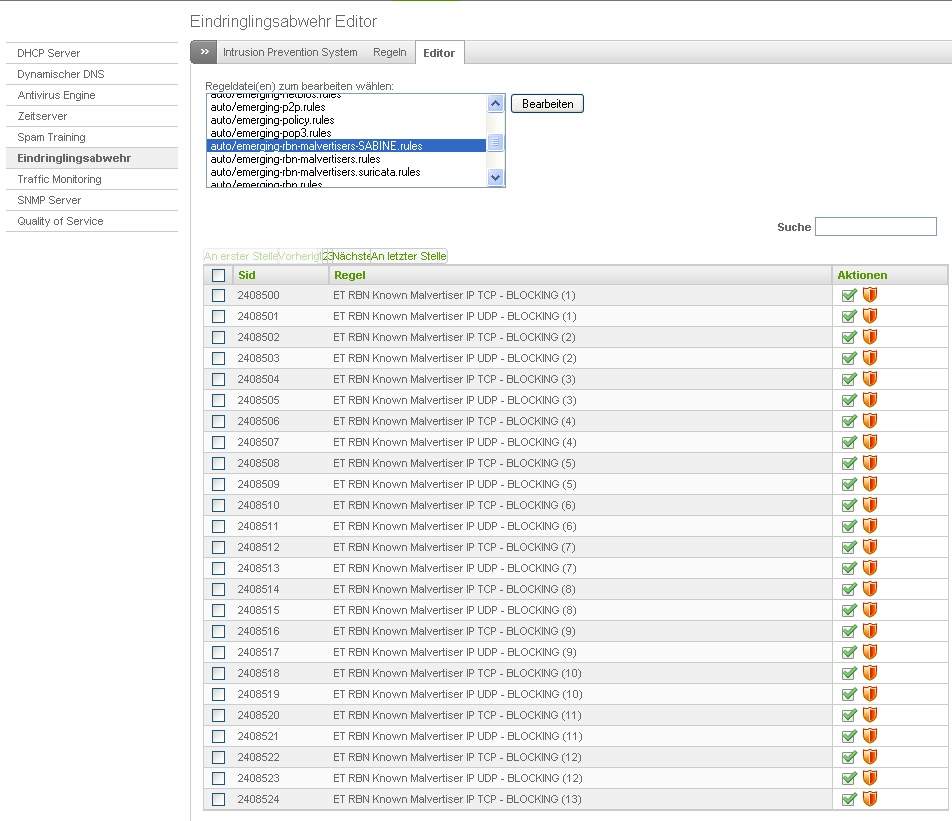Click the green checkmark icon for Sid 2408507
This screenshot has width=952, height=821.
pos(849,442)
